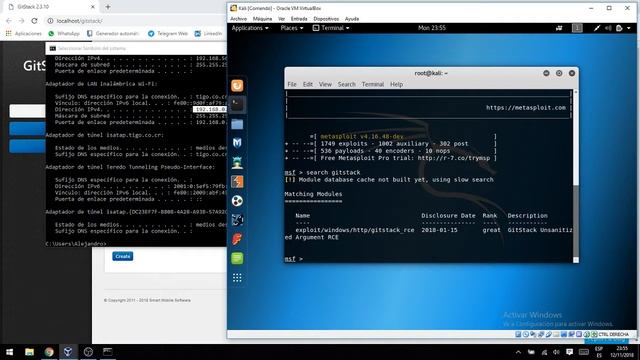The width and height of the screenshot is (640, 360).
Task: Open terminal View menu
Action: [325, 84]
